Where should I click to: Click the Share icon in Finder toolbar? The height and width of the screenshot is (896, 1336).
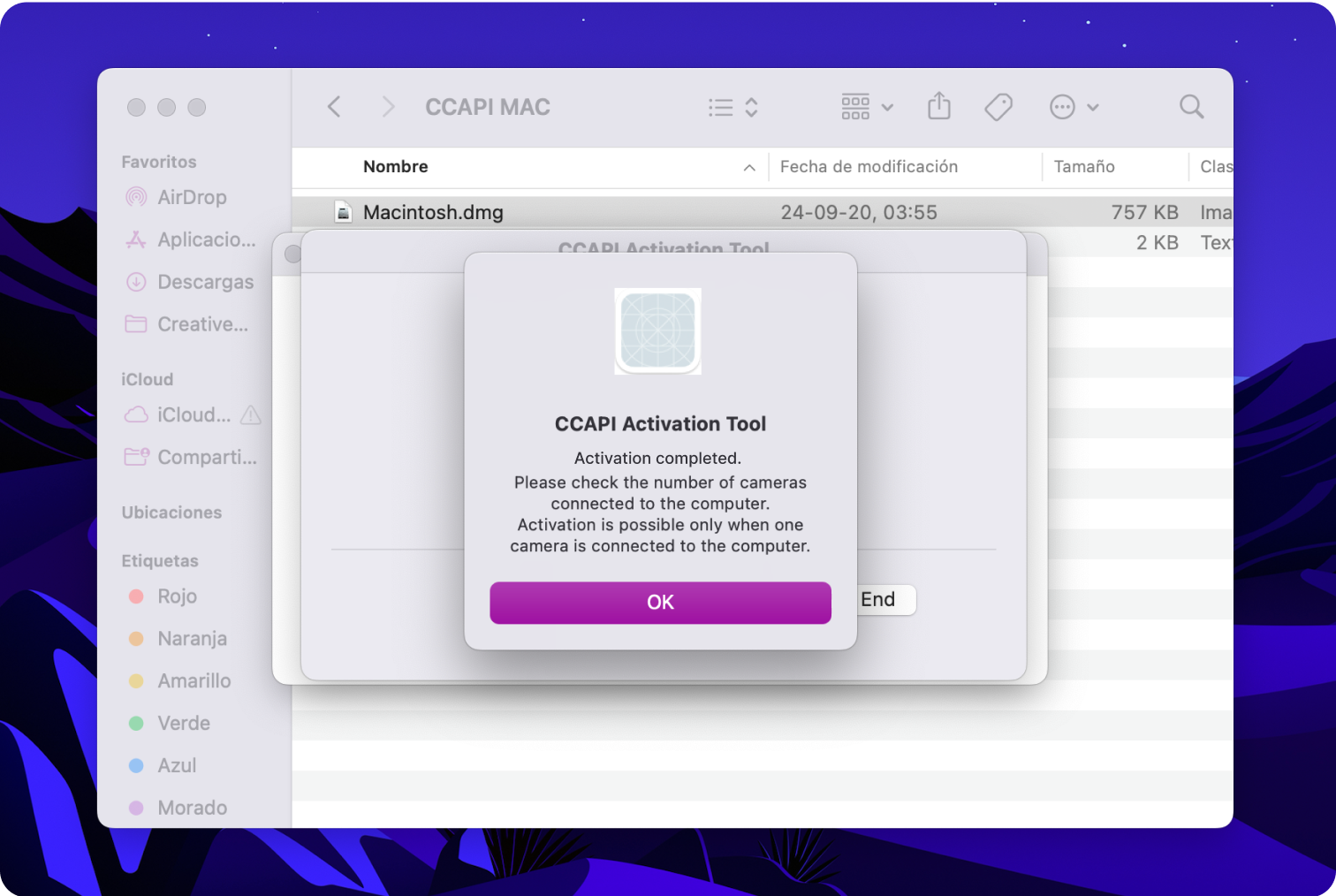click(x=939, y=106)
